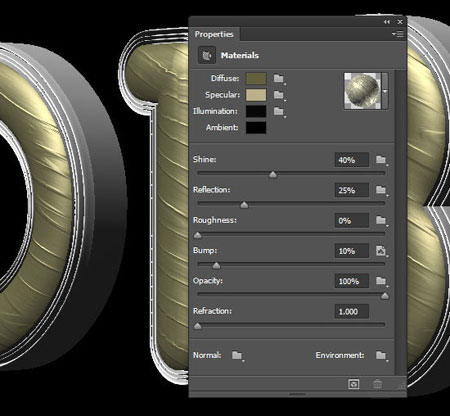
Task: Open the Normal map folder menu
Action: pos(237,355)
